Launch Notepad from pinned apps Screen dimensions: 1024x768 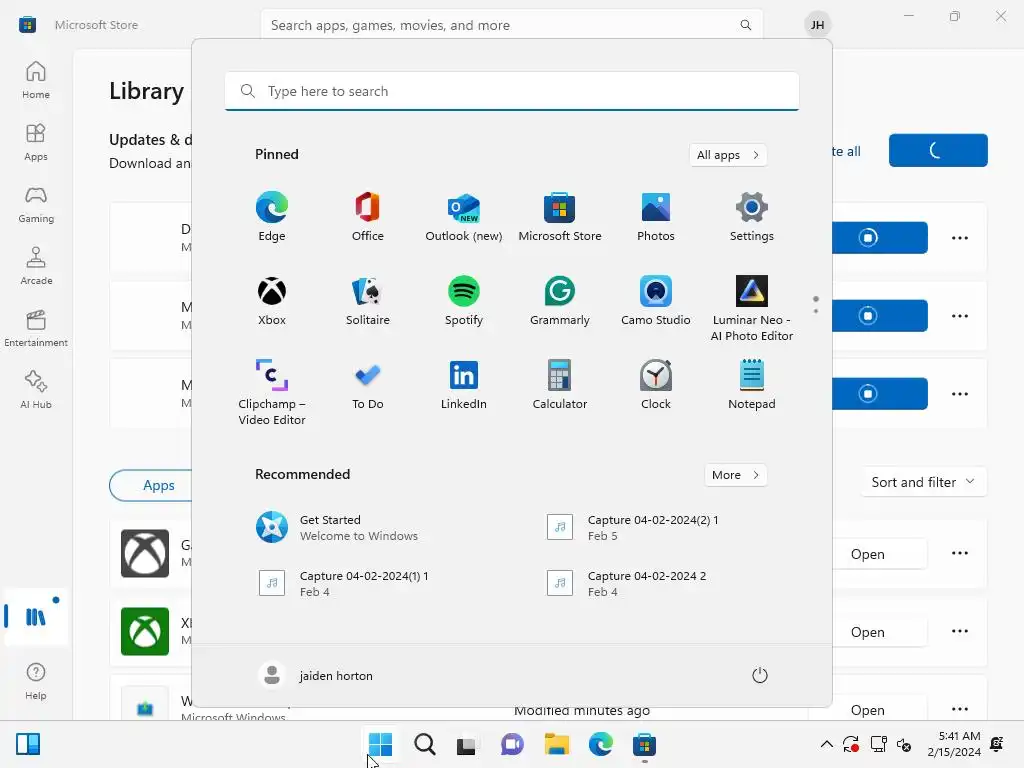coord(752,385)
